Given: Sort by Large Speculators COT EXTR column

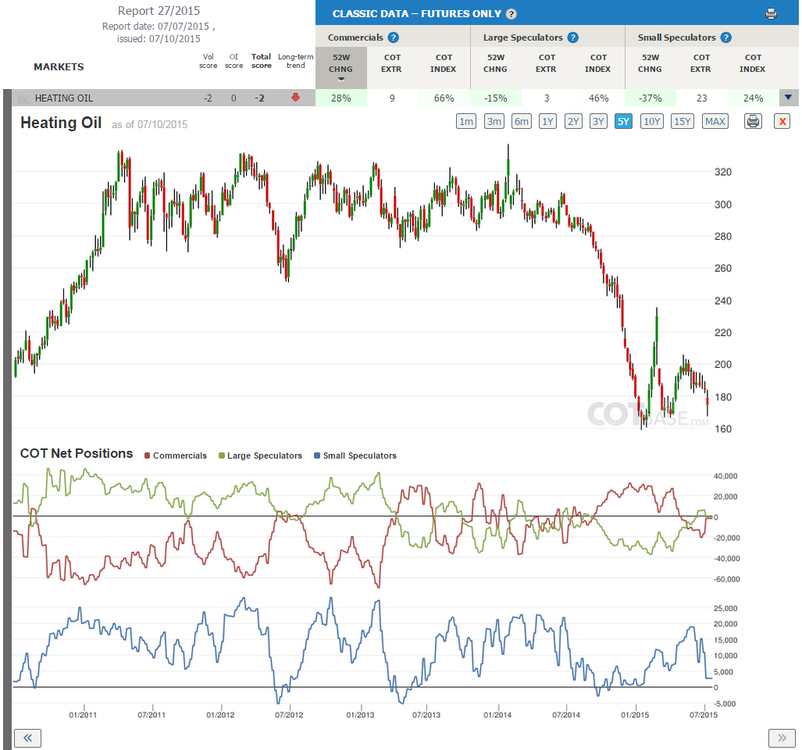Looking at the screenshot, I should 546,63.
